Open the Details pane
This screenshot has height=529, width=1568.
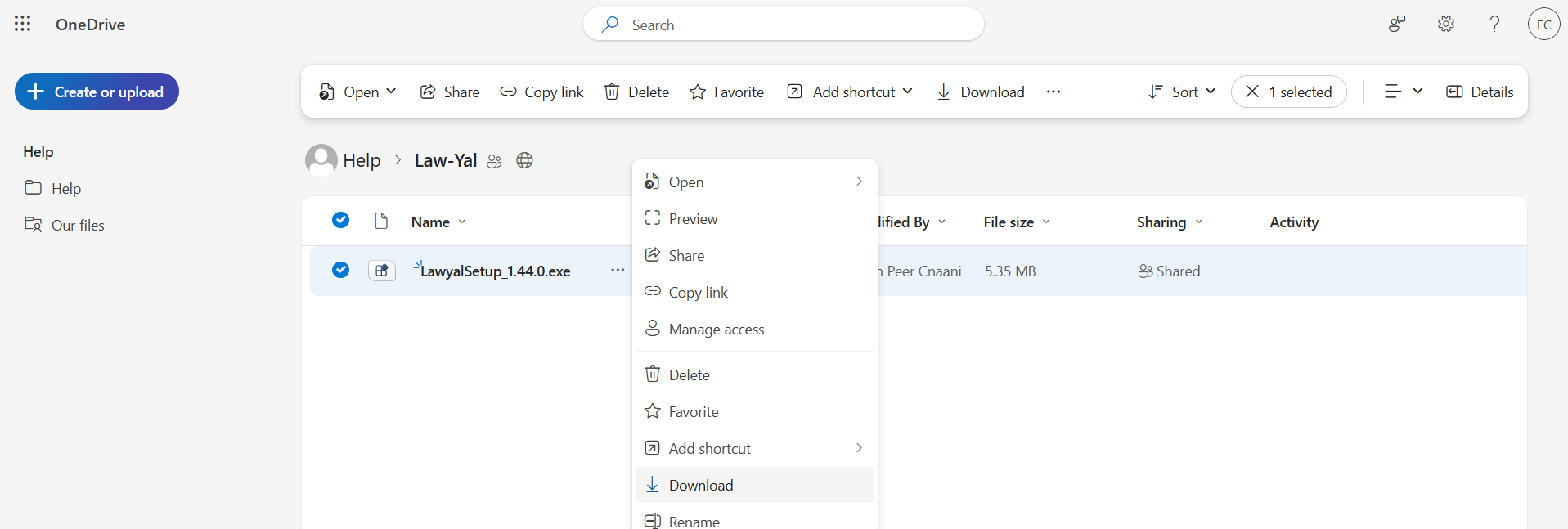(1479, 92)
